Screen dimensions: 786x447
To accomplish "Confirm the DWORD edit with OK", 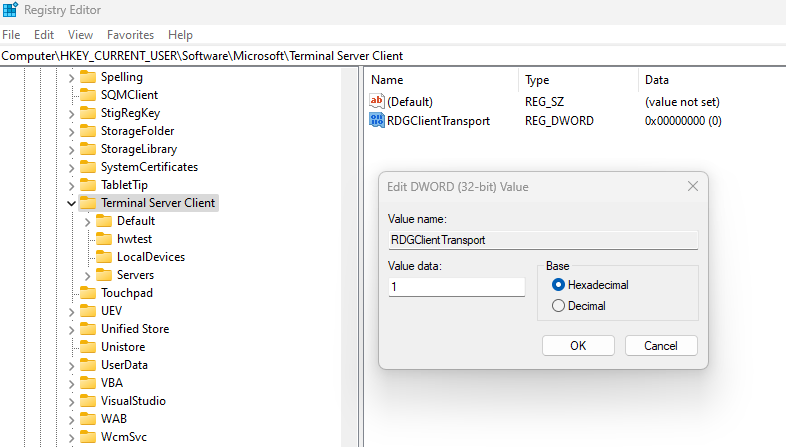I will pyautogui.click(x=578, y=346).
